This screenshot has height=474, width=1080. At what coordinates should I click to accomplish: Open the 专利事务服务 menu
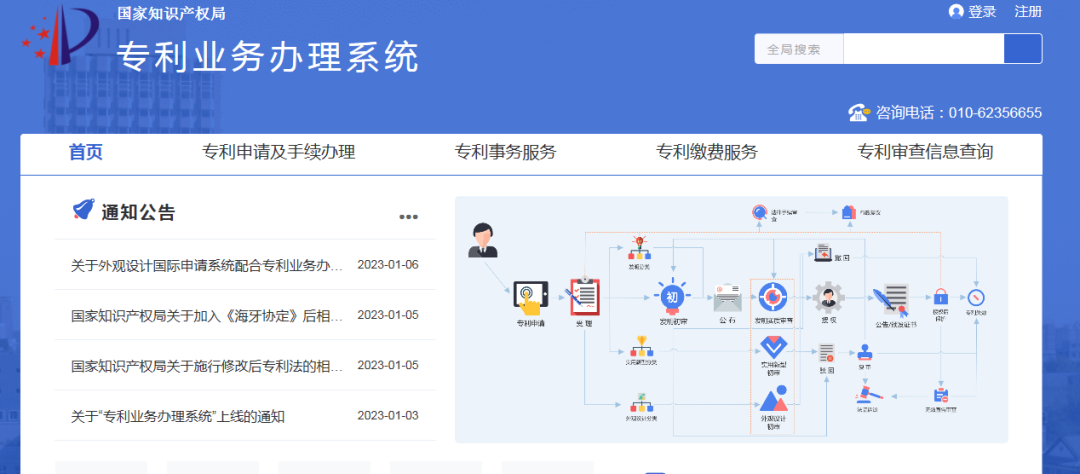(506, 152)
